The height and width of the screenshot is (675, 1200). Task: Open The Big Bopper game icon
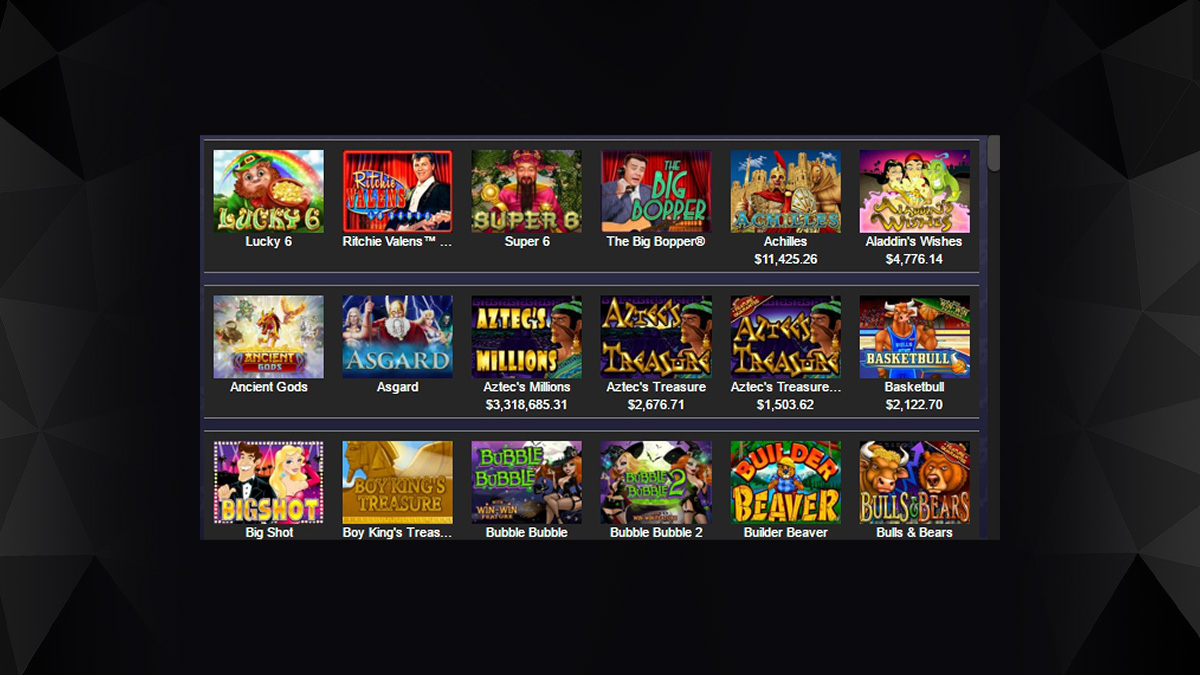click(656, 191)
